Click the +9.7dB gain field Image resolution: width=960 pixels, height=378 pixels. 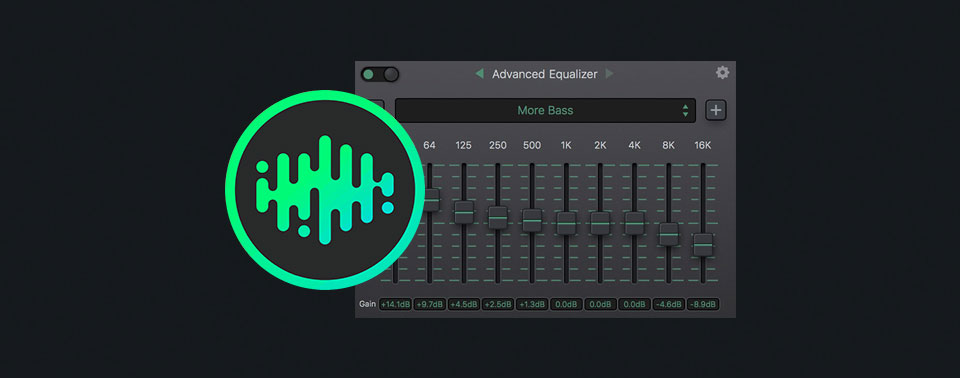click(x=429, y=304)
